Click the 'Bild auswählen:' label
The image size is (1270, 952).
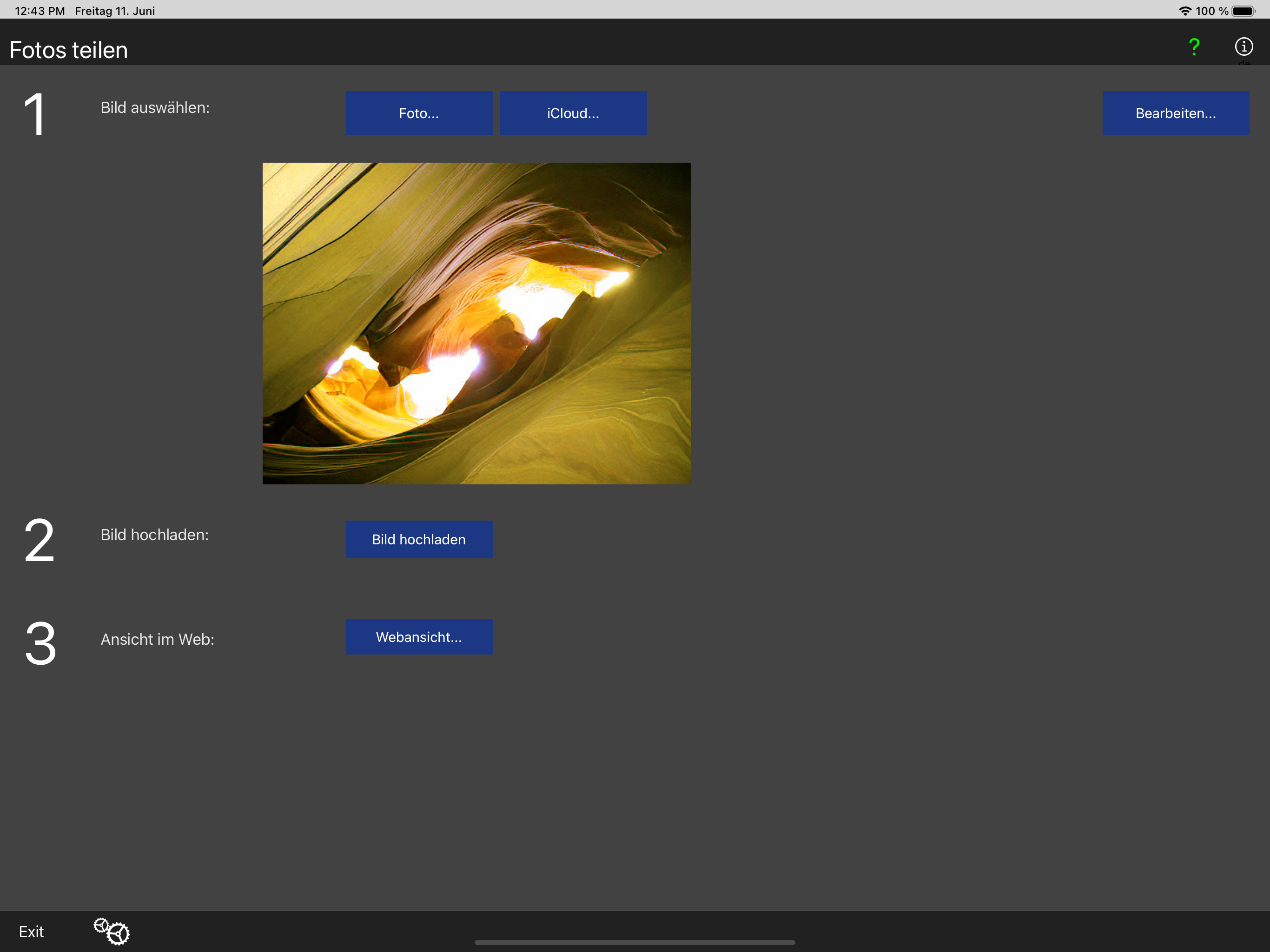point(155,107)
